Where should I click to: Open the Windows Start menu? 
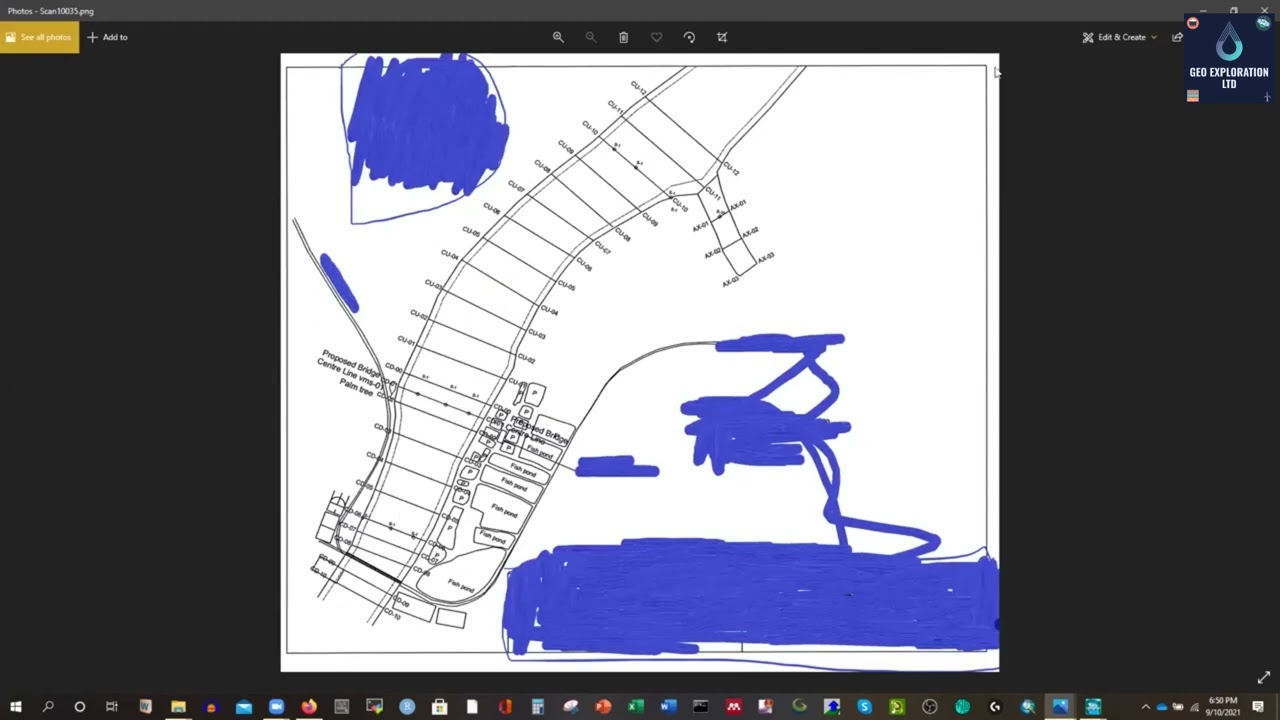[x=16, y=707]
